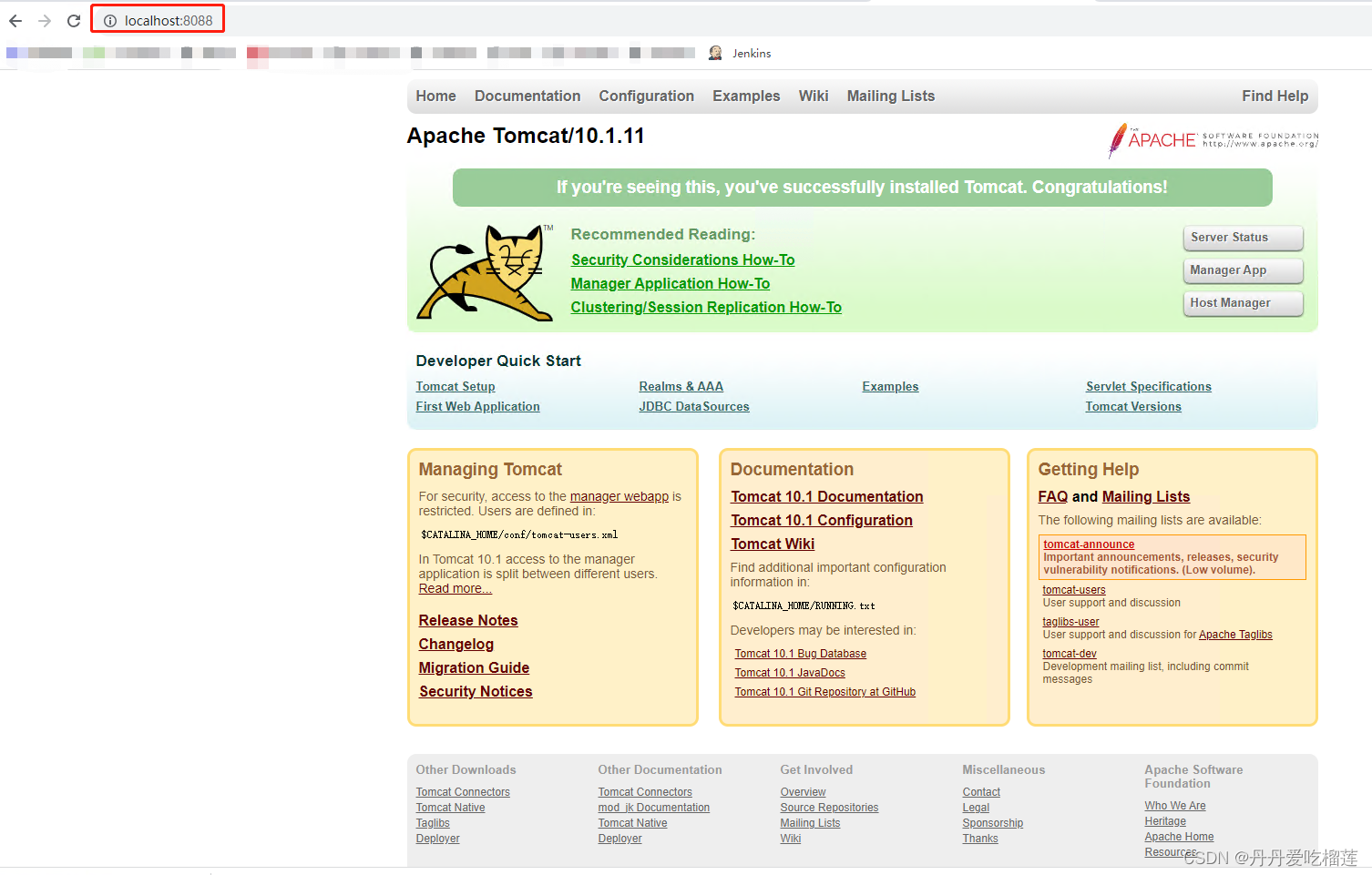Open the tomcat-dev mailing list link
The width and height of the screenshot is (1372, 875).
click(1070, 654)
